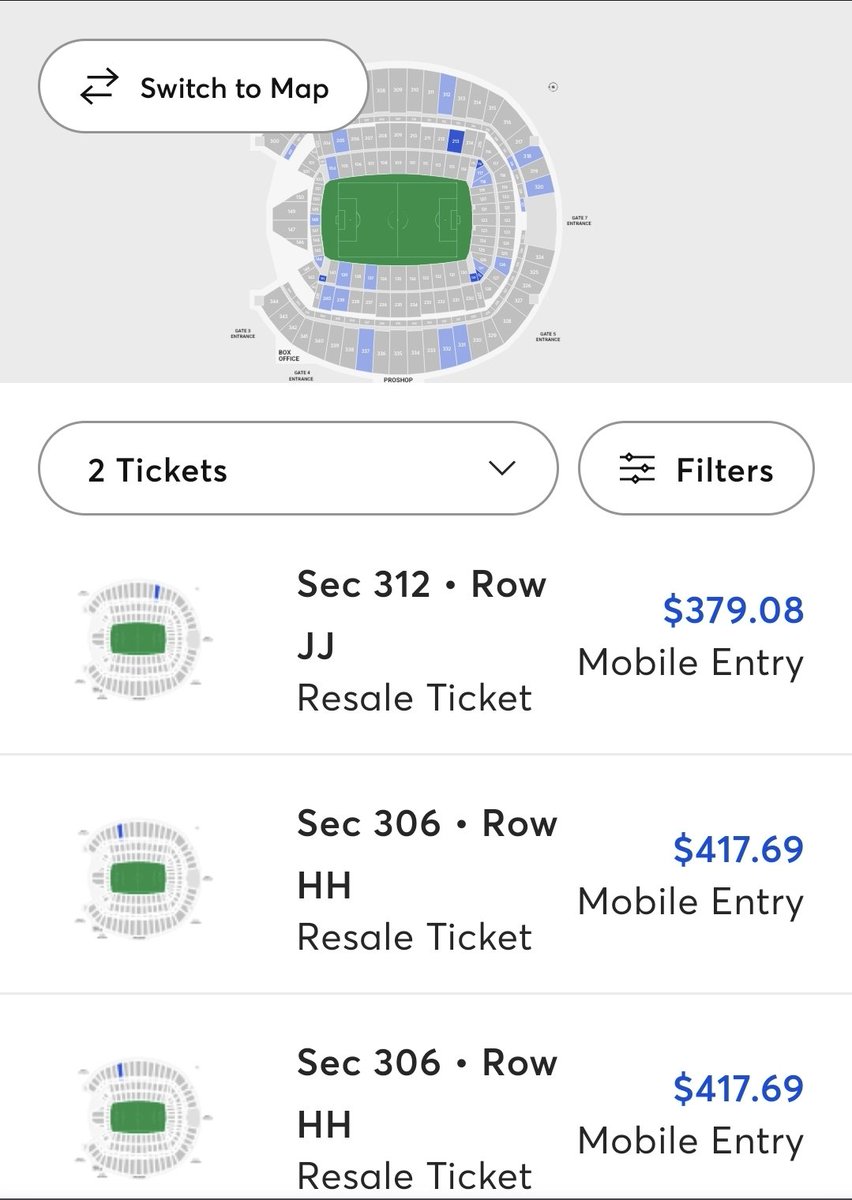Screen dimensions: 852x1200
Task: Select highlighted section 312 on stadium map
Action: [446, 94]
